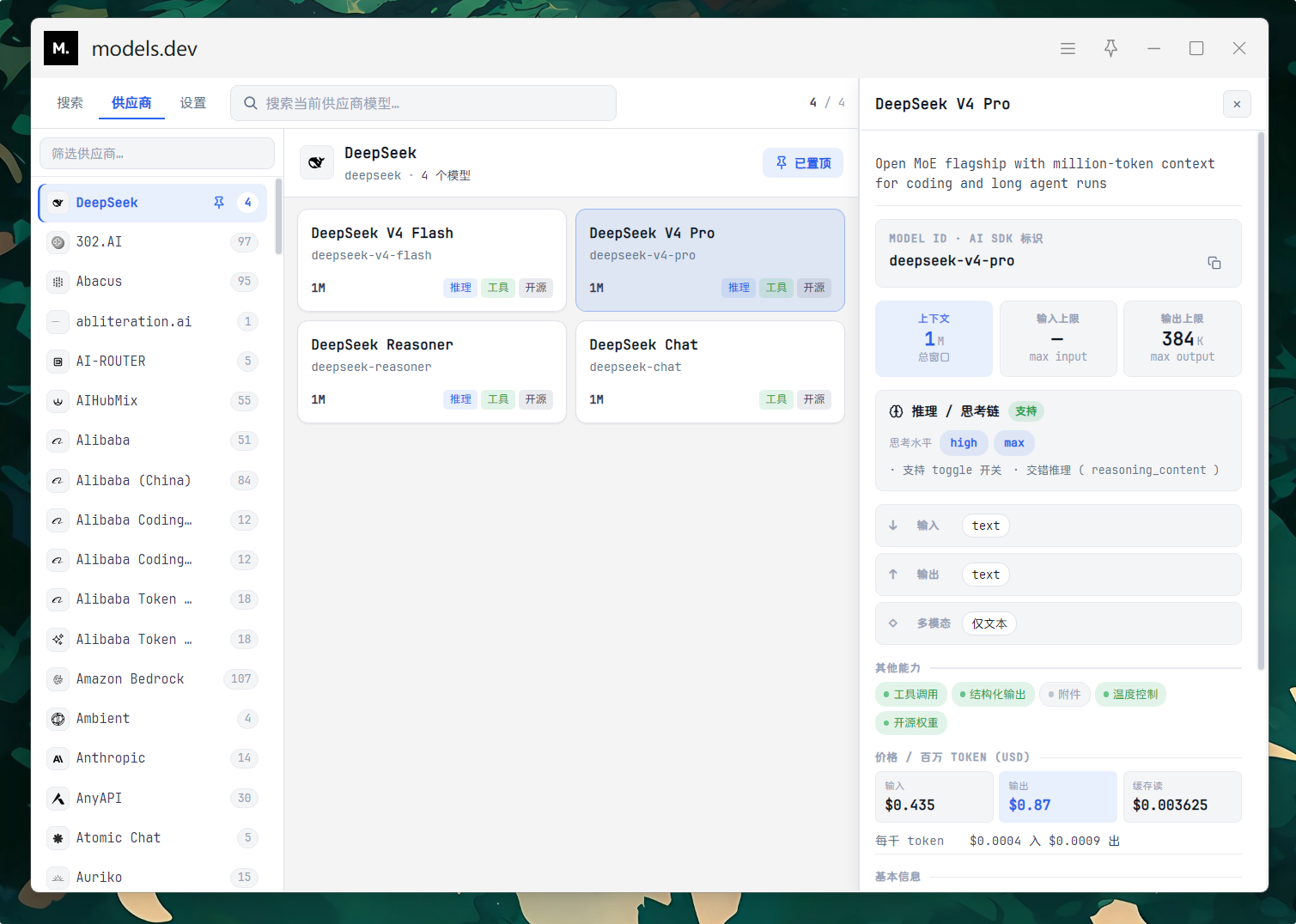The height and width of the screenshot is (924, 1296).
Task: Click the AIHubMix provider icon
Action: click(58, 401)
